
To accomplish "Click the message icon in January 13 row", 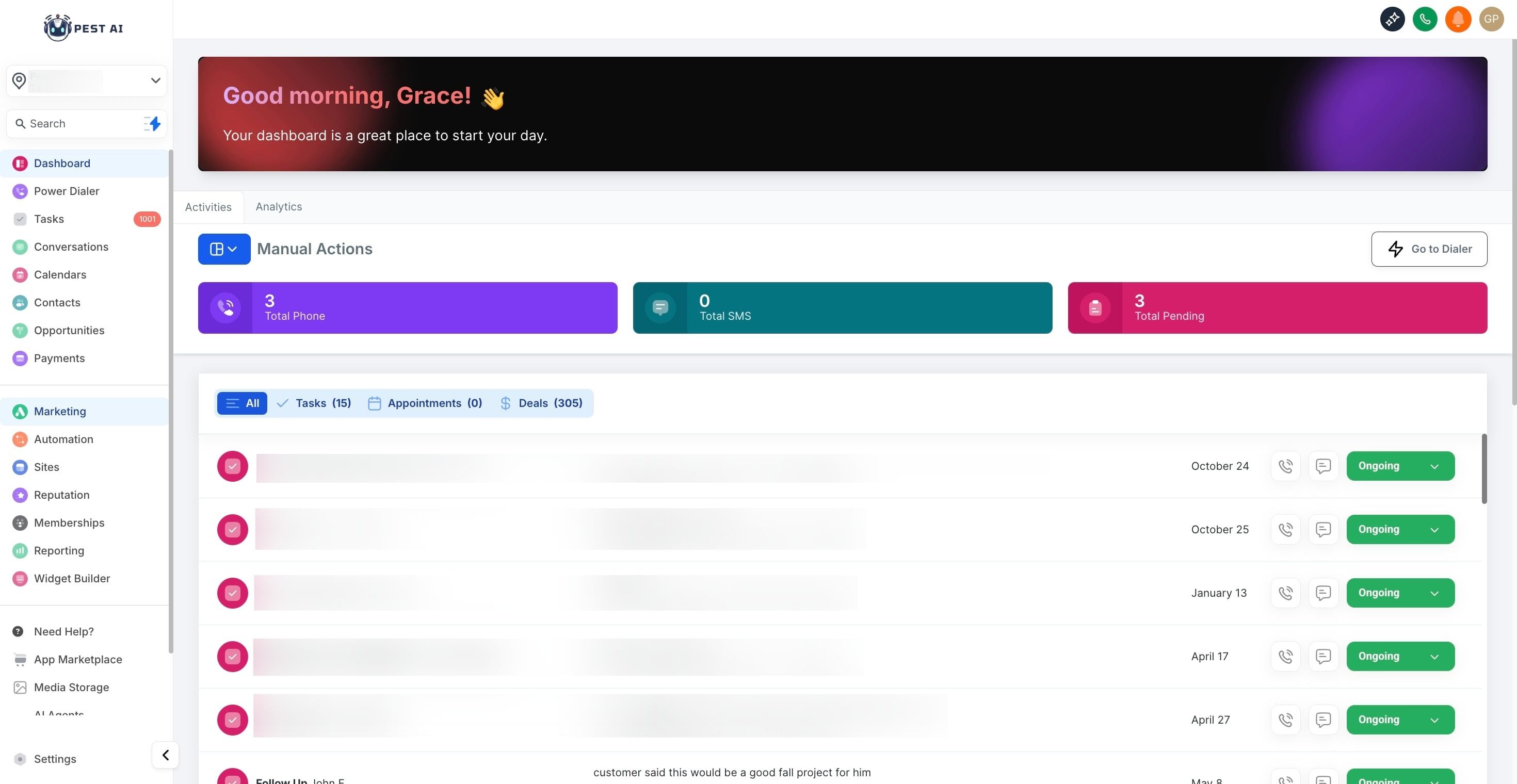I will (x=1324, y=593).
